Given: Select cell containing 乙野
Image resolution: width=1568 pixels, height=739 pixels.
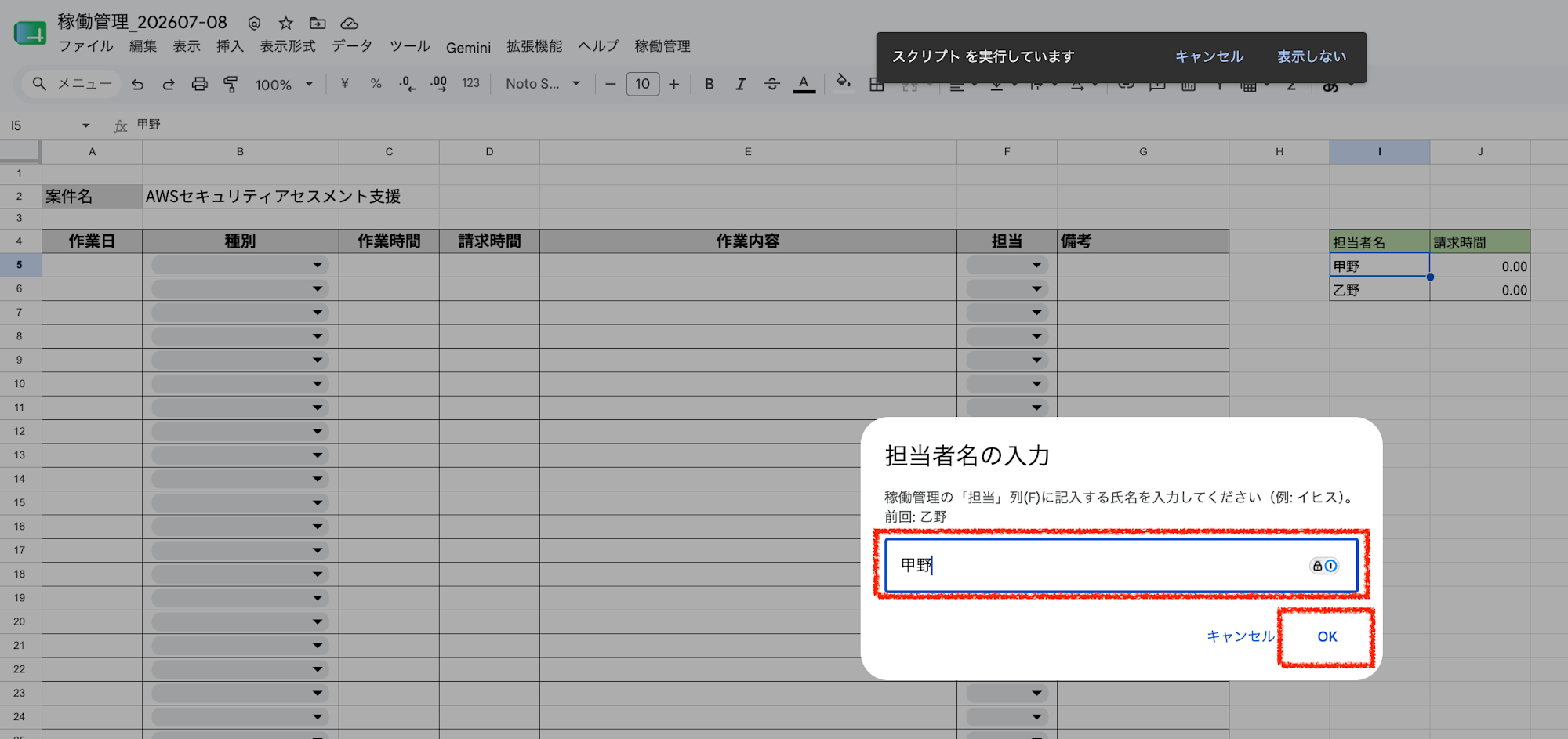Looking at the screenshot, I should pyautogui.click(x=1379, y=290).
